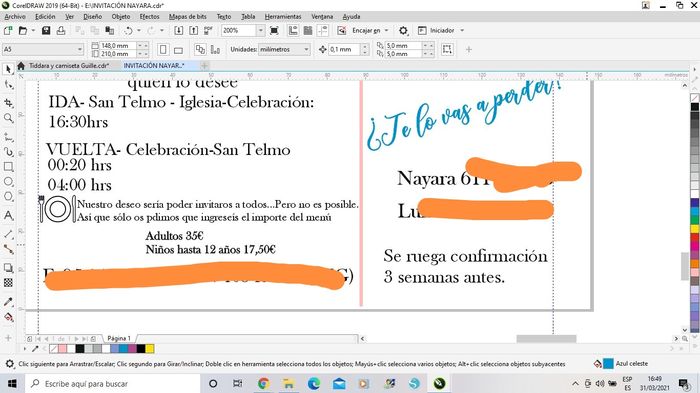Toggle show grid

308,30
